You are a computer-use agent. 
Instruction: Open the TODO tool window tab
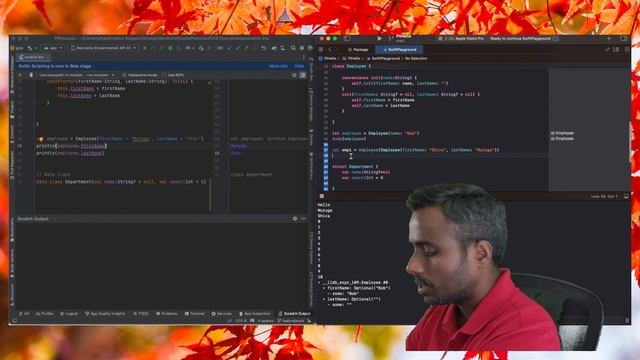pyautogui.click(x=141, y=314)
